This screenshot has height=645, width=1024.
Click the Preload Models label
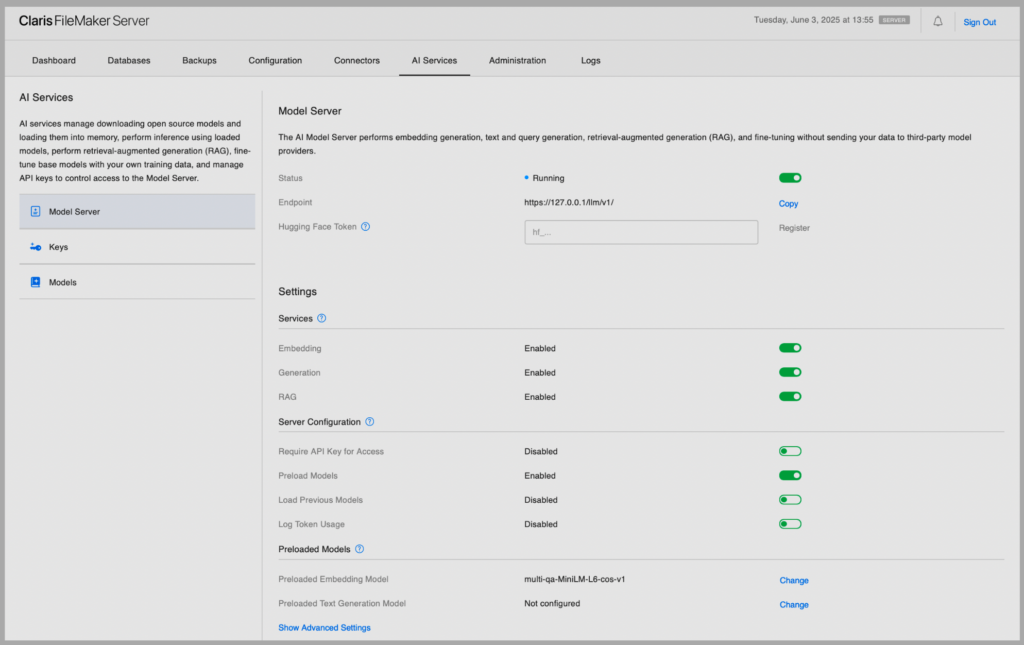[x=308, y=476]
